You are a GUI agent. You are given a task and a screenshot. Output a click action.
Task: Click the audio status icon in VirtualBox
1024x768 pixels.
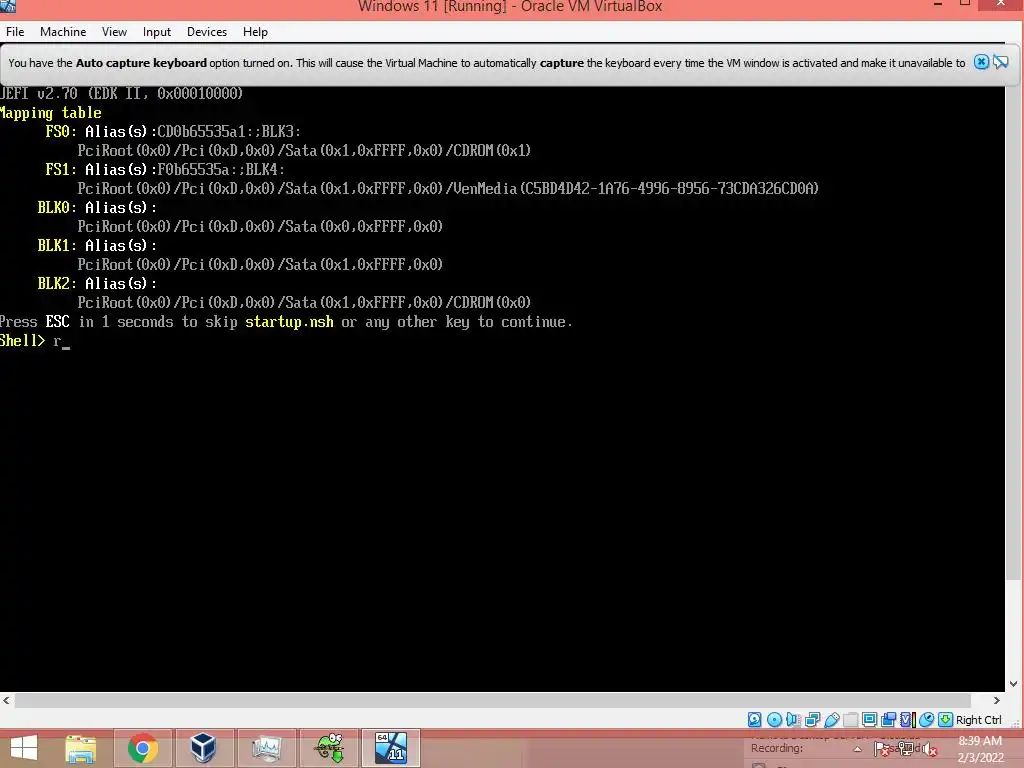793,720
